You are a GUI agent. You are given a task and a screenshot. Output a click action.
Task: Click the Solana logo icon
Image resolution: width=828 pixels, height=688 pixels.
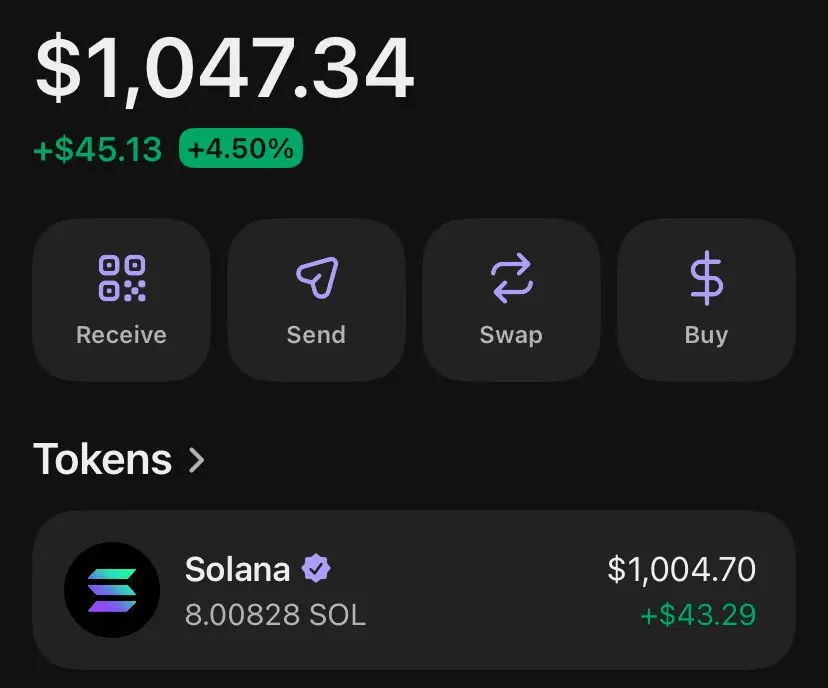(112, 590)
